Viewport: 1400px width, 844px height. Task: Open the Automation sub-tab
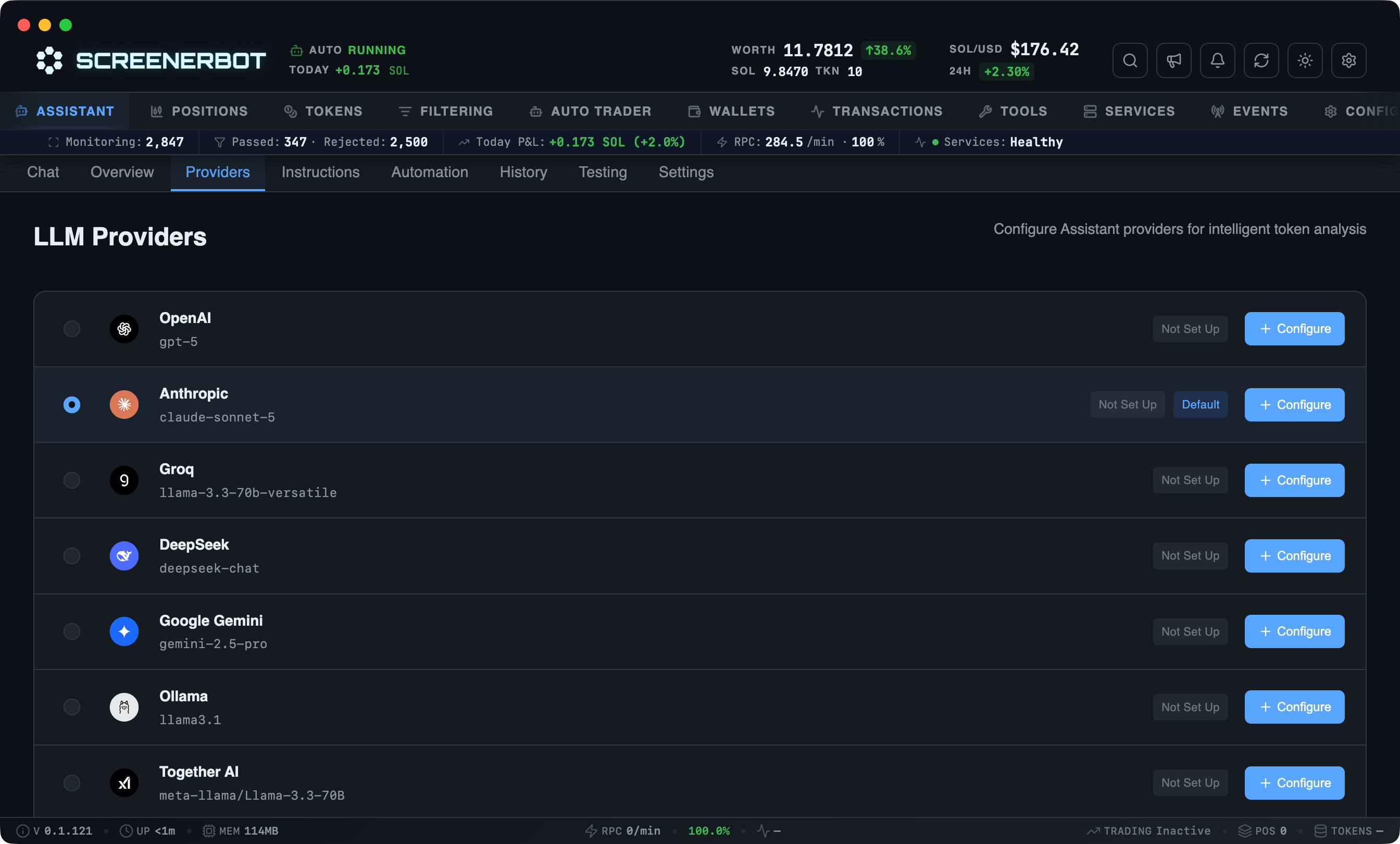[430, 172]
